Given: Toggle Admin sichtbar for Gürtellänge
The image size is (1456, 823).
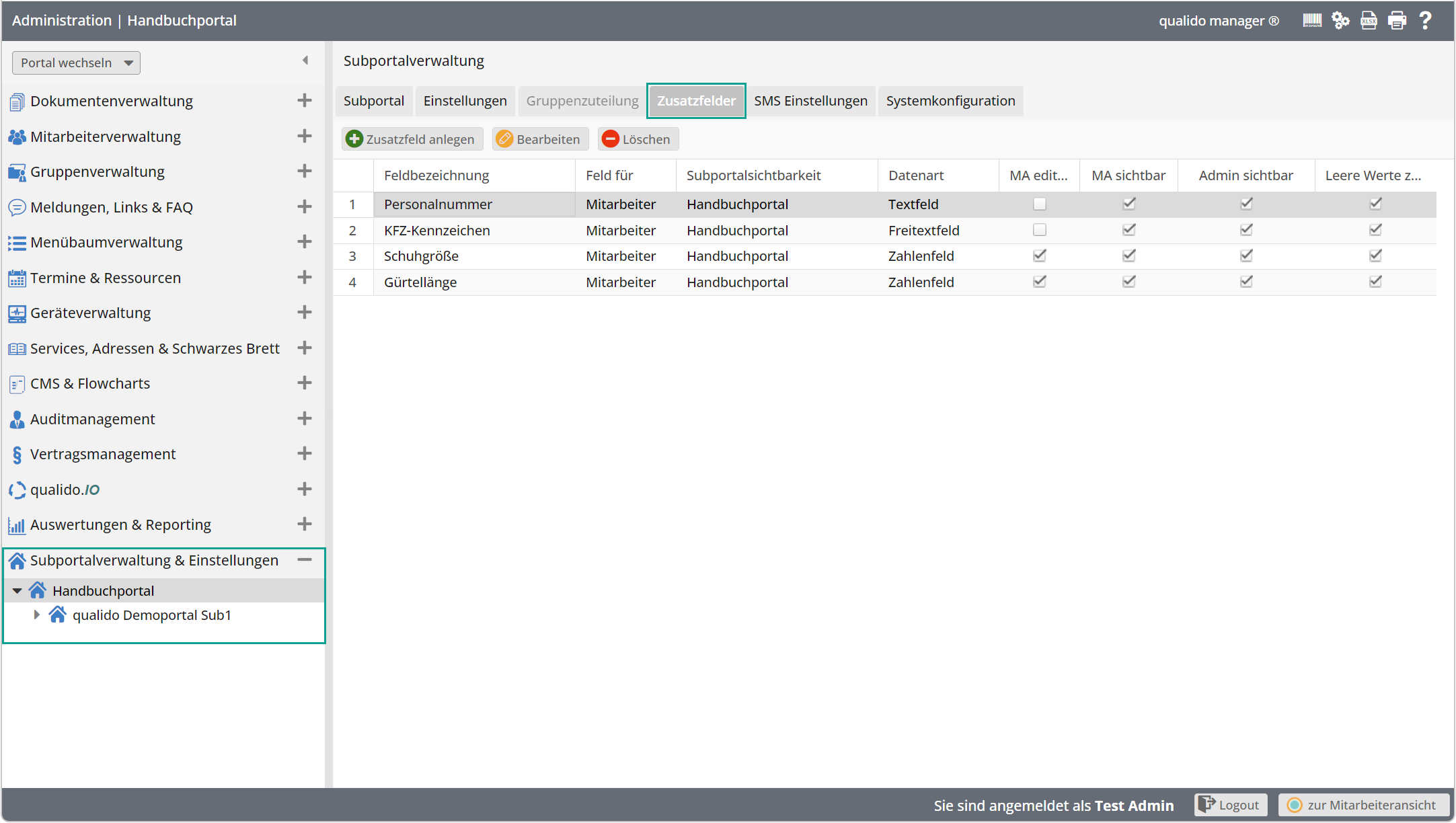Looking at the screenshot, I should 1246,282.
